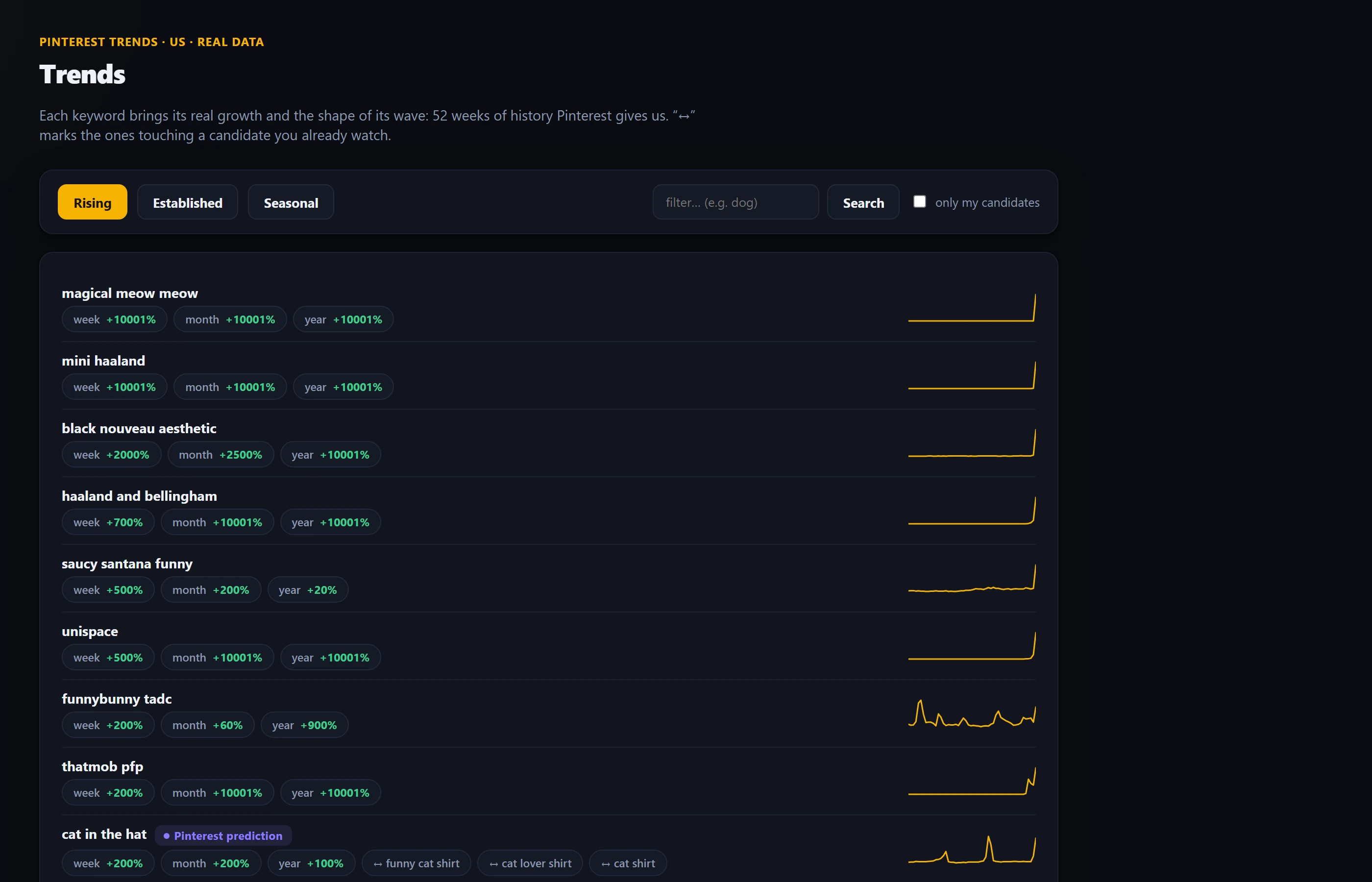Viewport: 1372px width, 882px height.
Task: Click saucy santana funny year +20% pill
Action: [308, 590]
